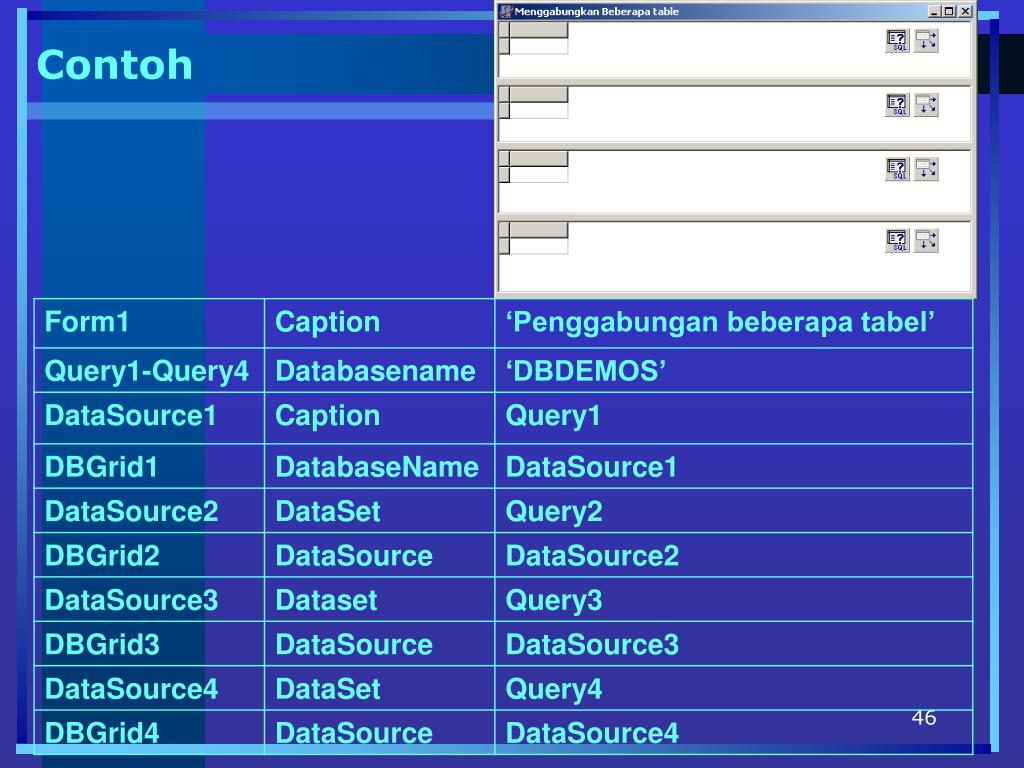
Task: Click the slide number '46'
Action: pos(923,718)
